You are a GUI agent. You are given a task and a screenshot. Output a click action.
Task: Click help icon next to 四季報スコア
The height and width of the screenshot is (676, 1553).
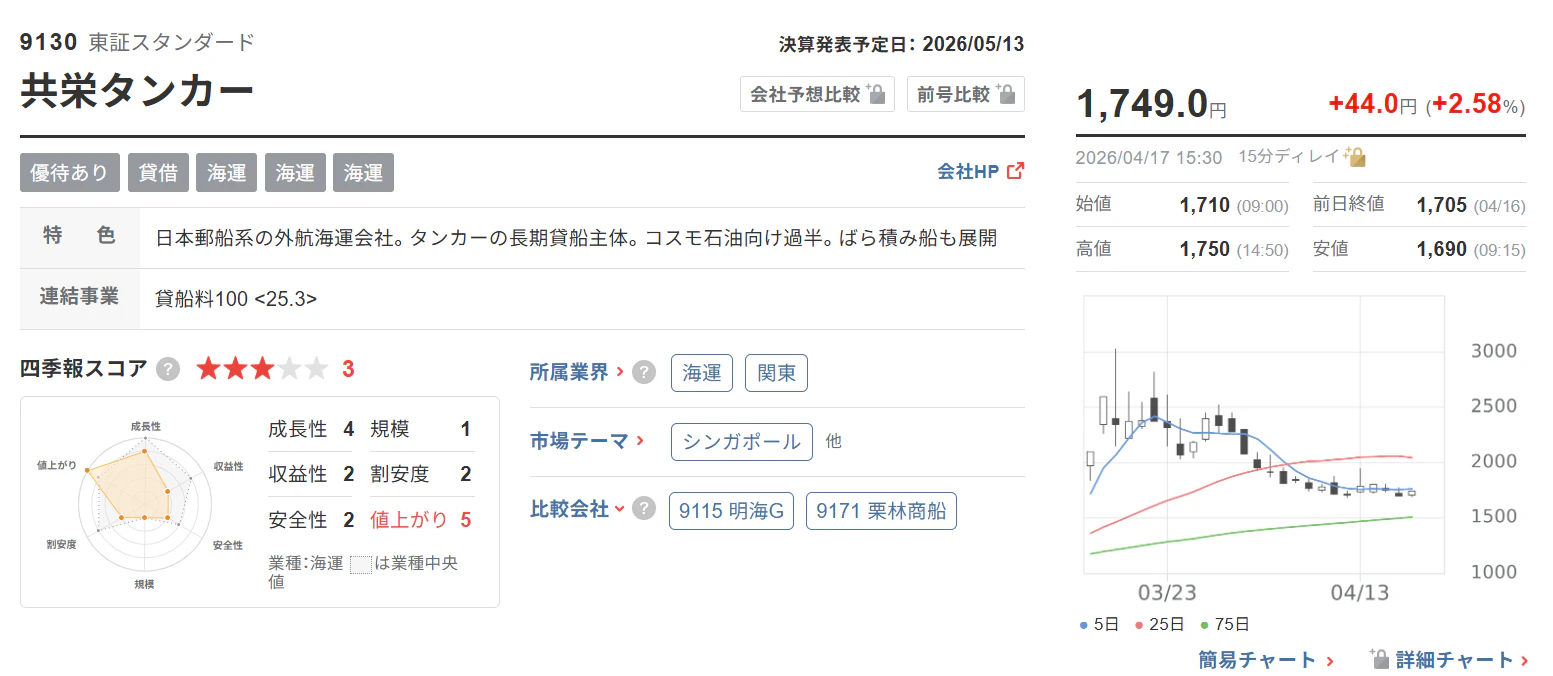click(x=169, y=369)
